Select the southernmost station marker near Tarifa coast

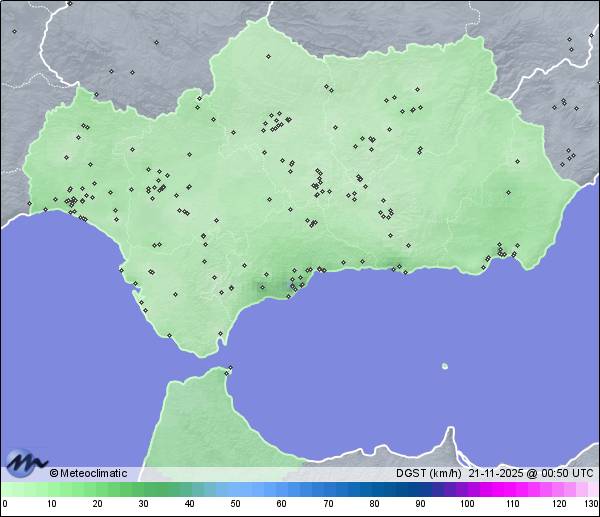point(169,335)
